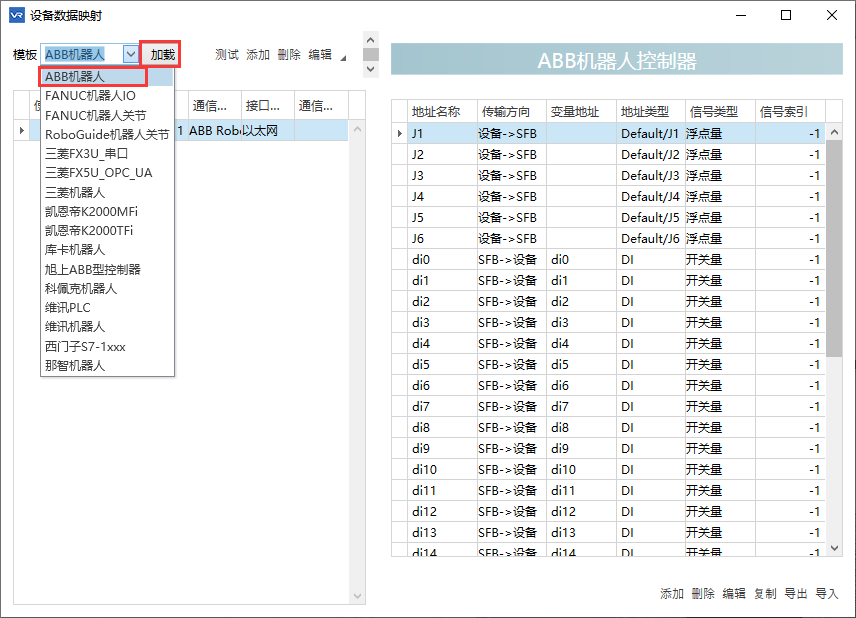Screen dimensions: 856x618
Task: Choose 三菱机器人 from the list
Action: click(x=107, y=192)
